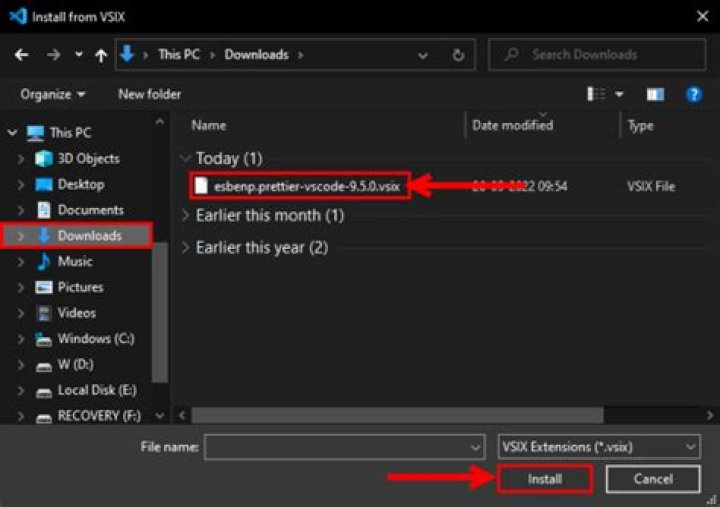This screenshot has height=507, width=720.
Task: Select the Pictures folder
Action: (80, 287)
